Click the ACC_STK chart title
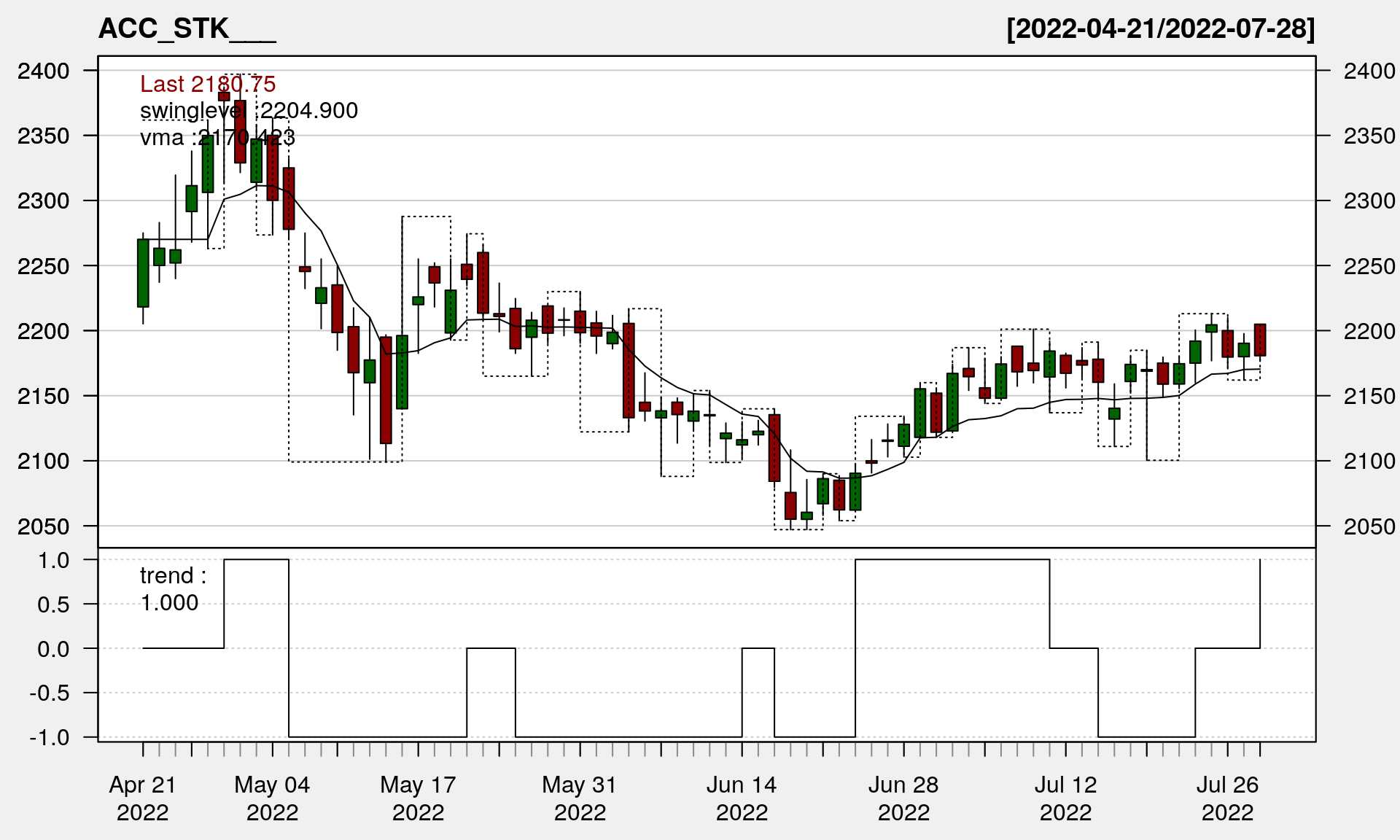This screenshot has width=1400, height=840. point(187,29)
